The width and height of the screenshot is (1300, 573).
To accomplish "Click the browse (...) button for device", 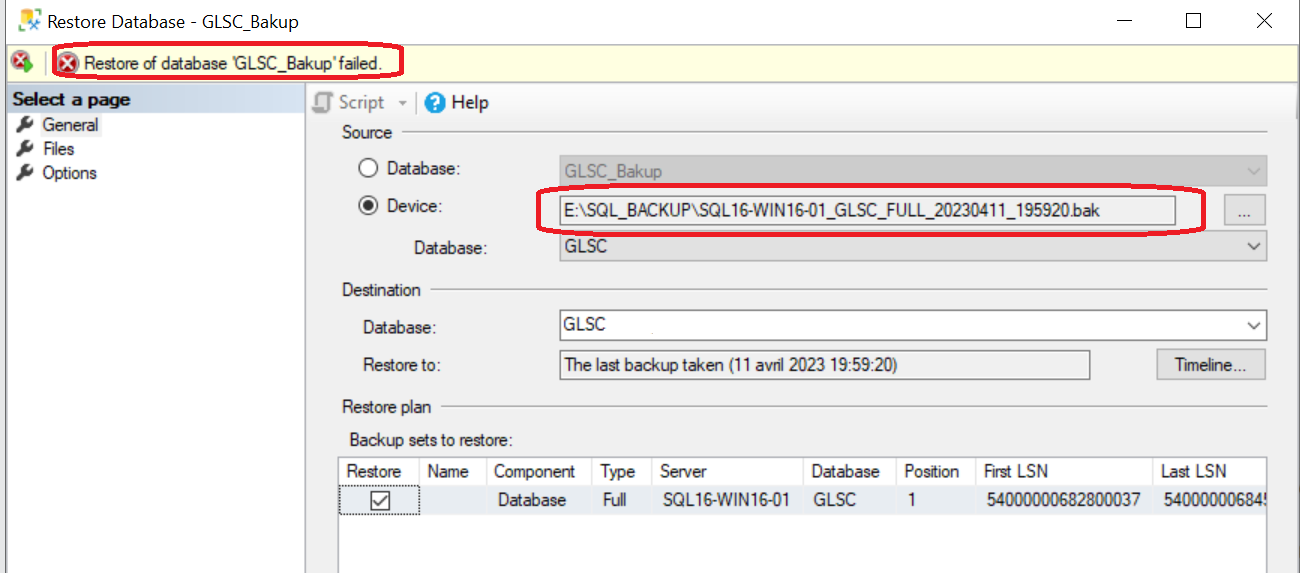I will click(x=1244, y=210).
